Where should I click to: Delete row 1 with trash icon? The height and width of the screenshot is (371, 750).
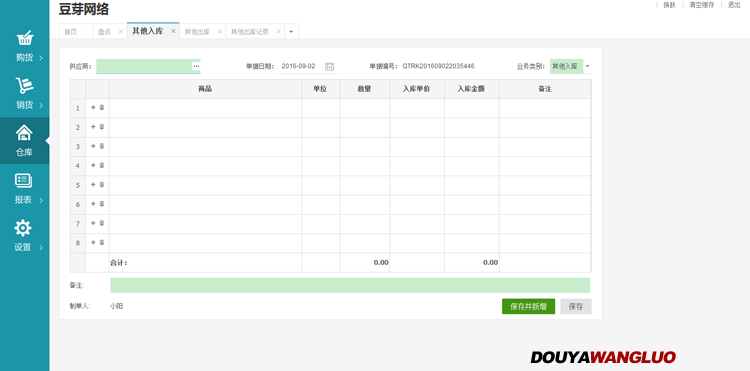point(102,108)
